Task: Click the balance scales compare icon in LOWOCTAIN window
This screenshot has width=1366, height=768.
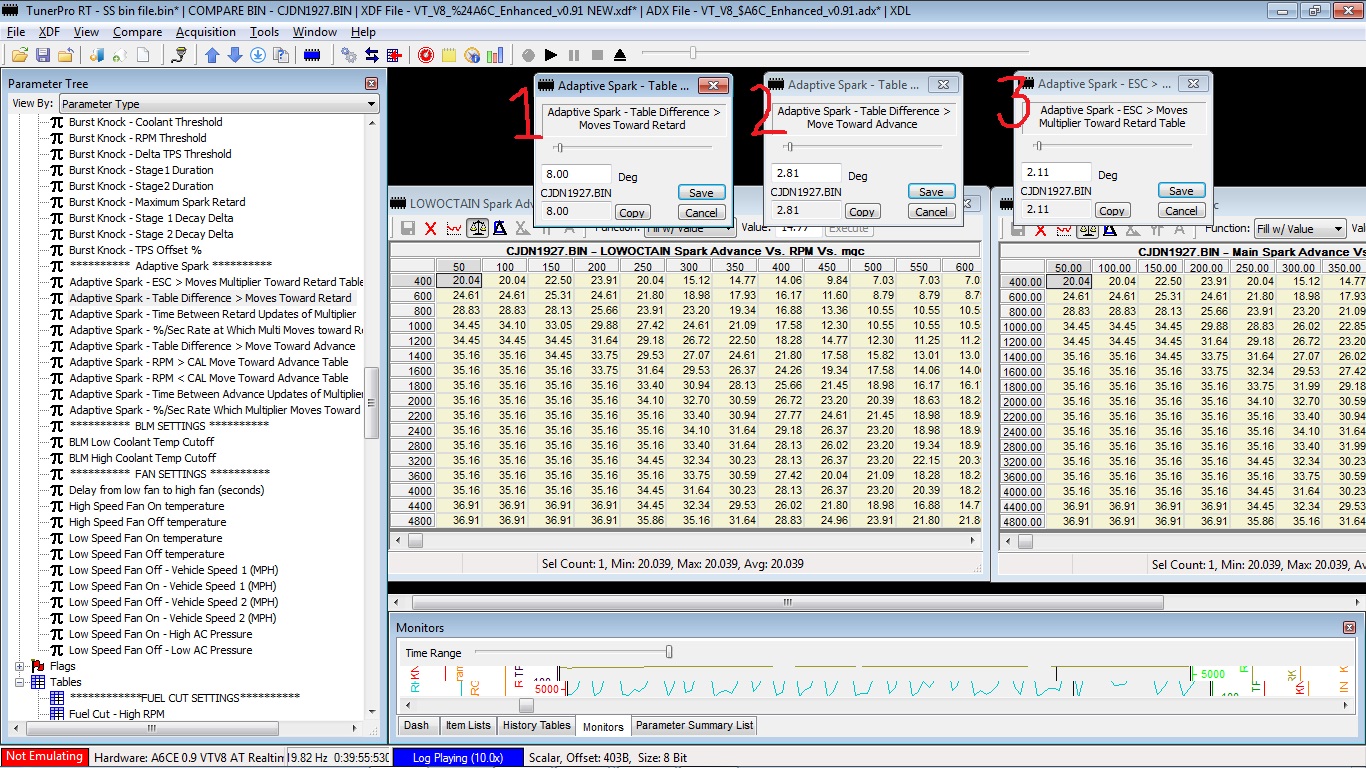Action: (x=477, y=229)
